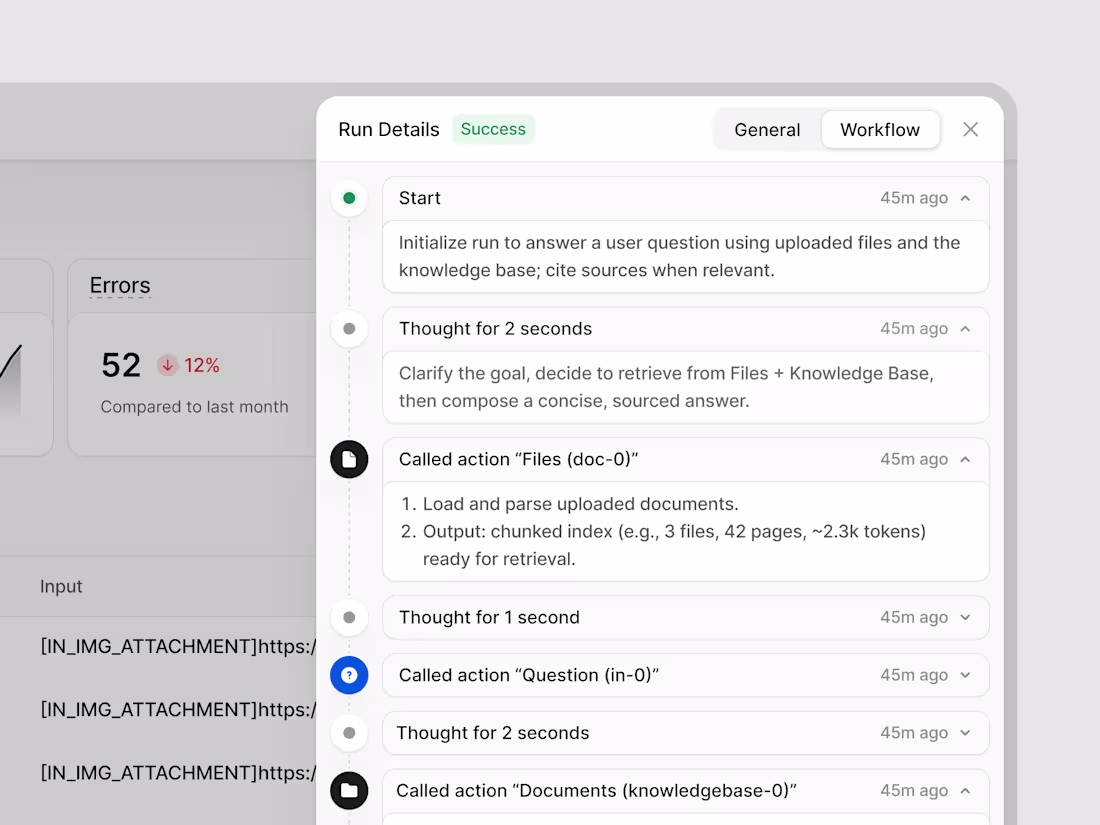1100x825 pixels.
Task: Collapse the Start step entry
Action: [x=966, y=197]
